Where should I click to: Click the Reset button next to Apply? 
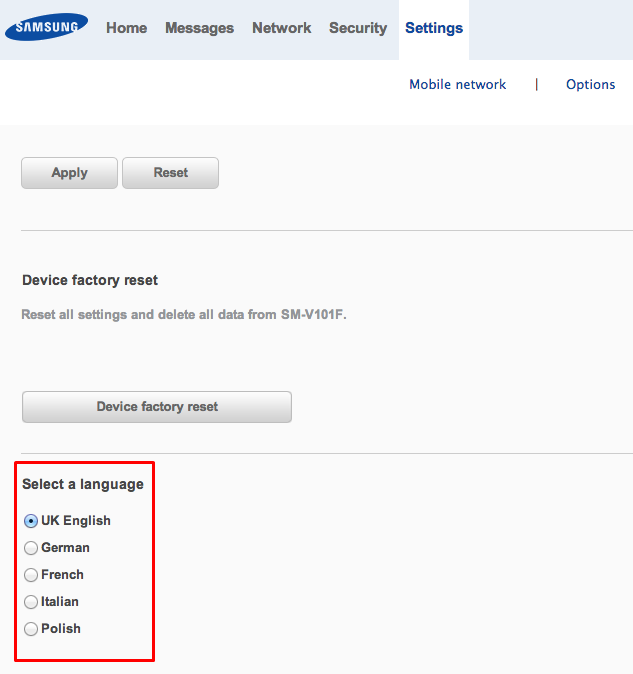point(171,173)
